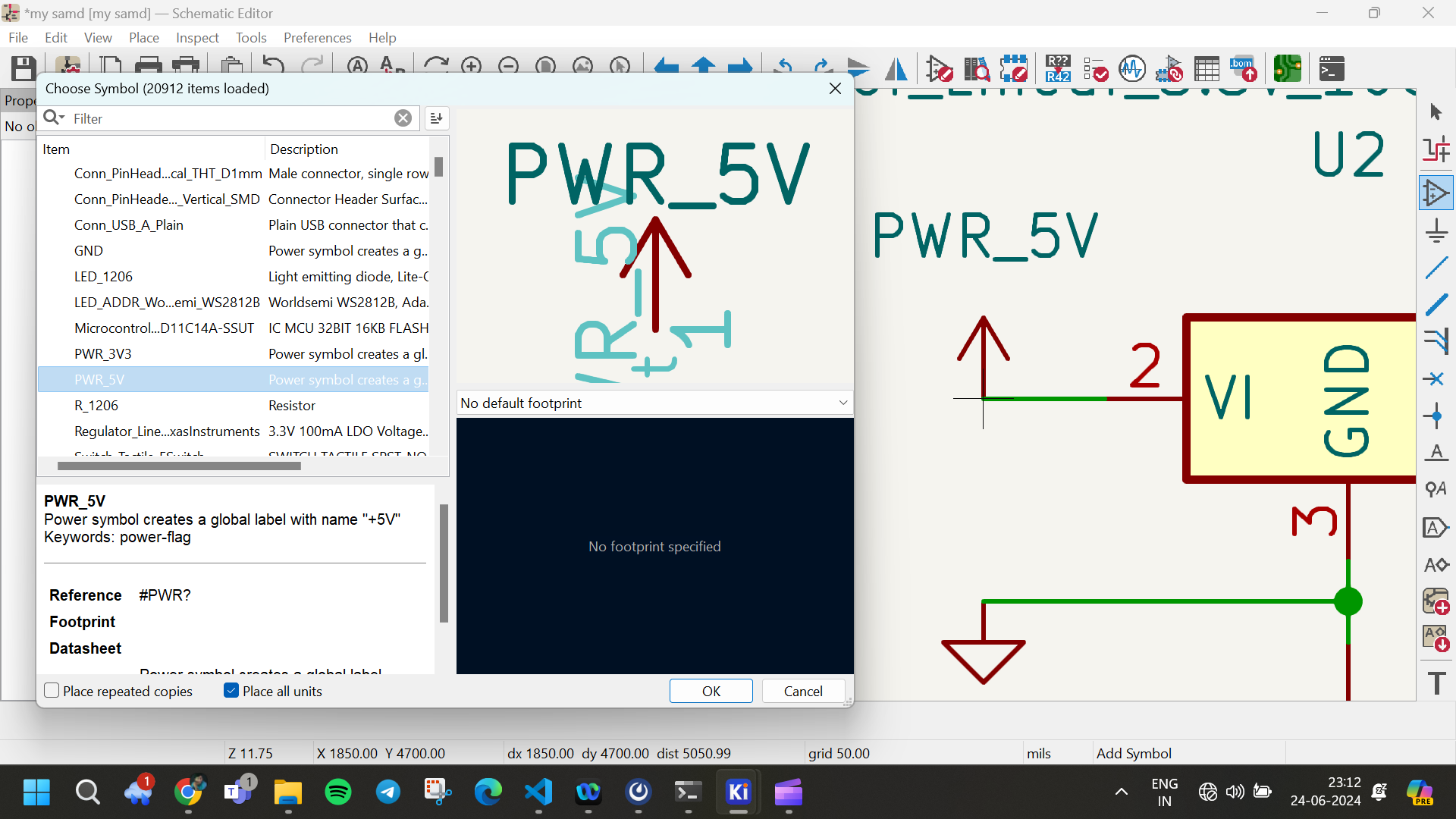Image resolution: width=1456 pixels, height=819 pixels.
Task: Open the Inspect menu
Action: point(197,38)
